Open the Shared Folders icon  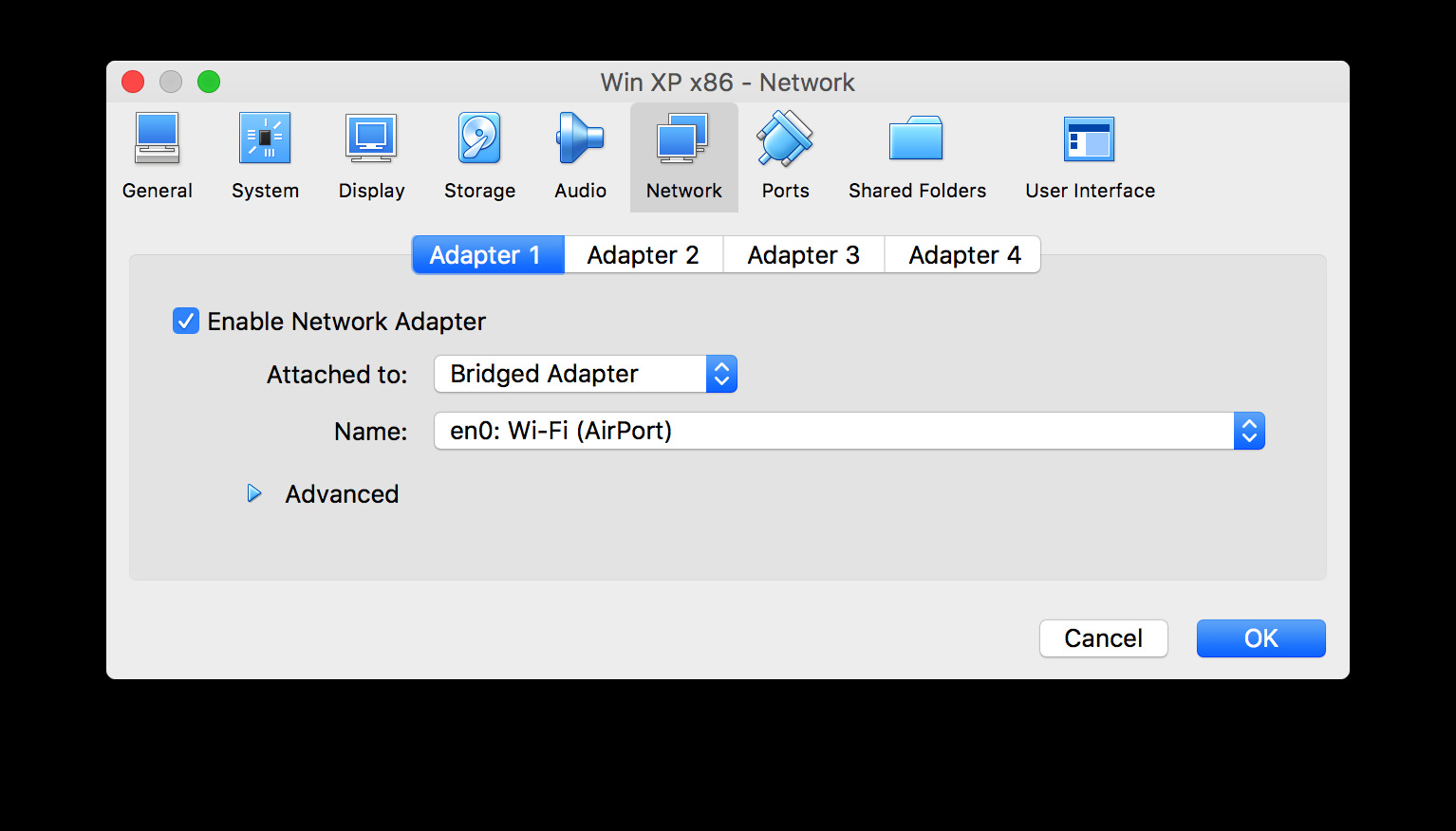click(916, 138)
